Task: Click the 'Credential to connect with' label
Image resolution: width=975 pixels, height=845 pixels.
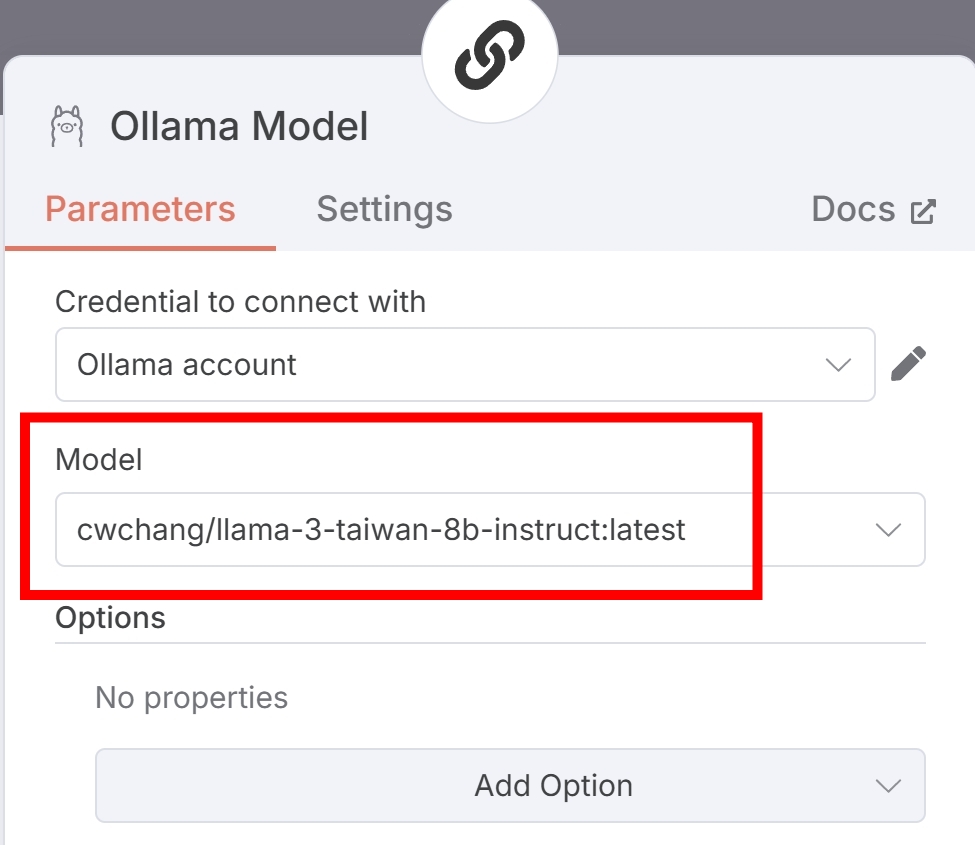Action: [x=241, y=302]
